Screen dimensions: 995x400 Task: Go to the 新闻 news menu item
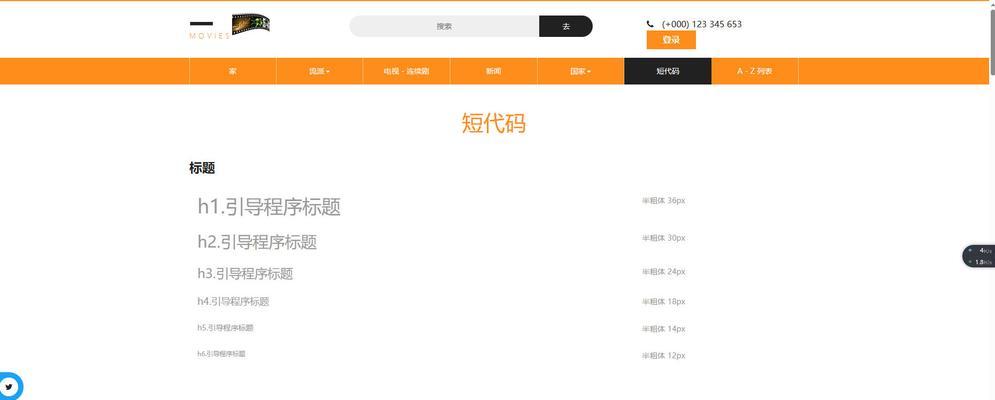tap(494, 71)
